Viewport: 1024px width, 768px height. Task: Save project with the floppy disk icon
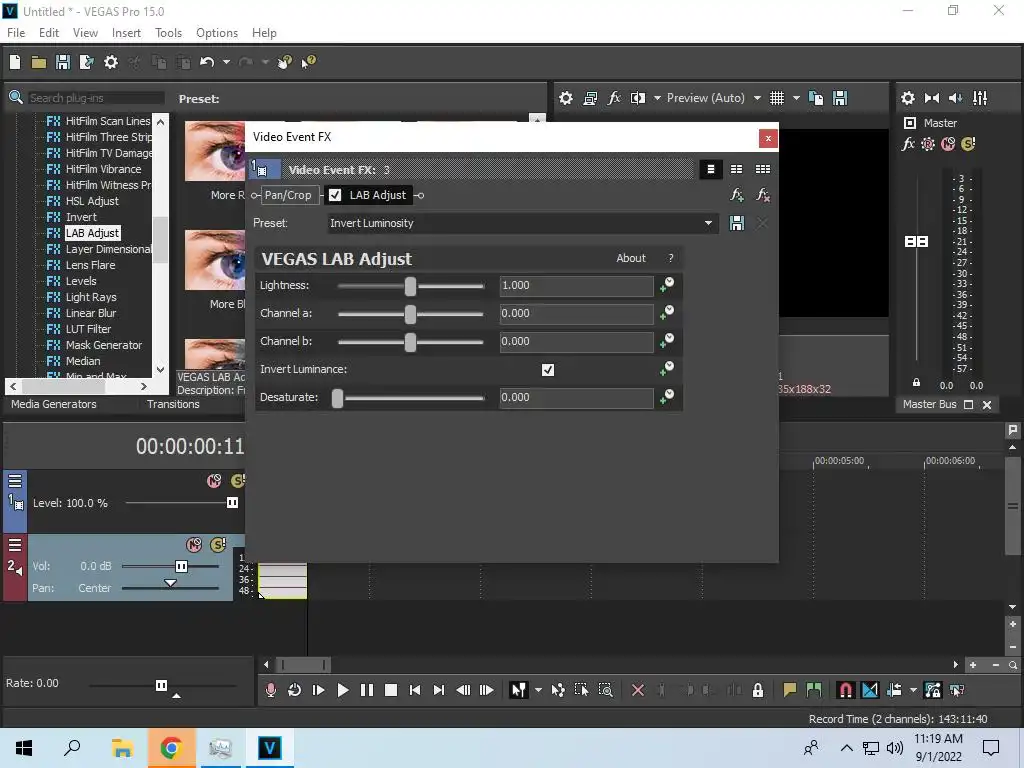click(63, 62)
